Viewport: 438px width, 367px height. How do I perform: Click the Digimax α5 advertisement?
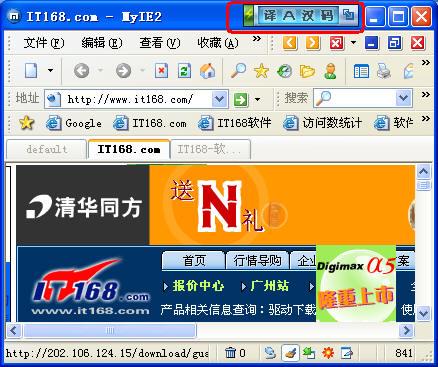356,283
